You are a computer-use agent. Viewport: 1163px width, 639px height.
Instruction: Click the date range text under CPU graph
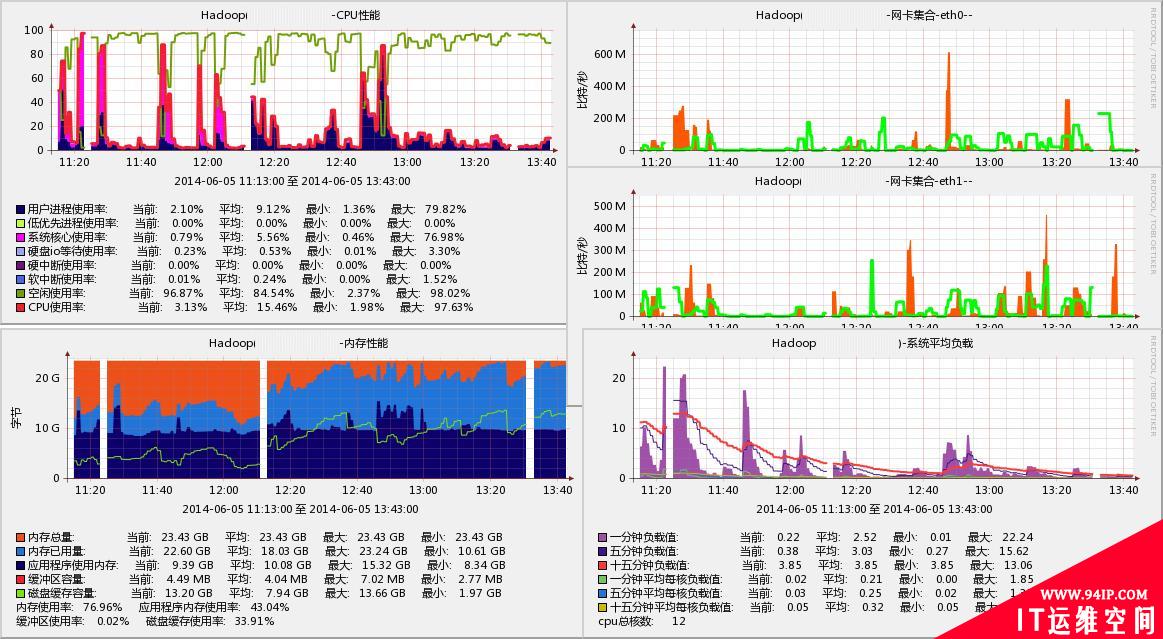[x=292, y=180]
